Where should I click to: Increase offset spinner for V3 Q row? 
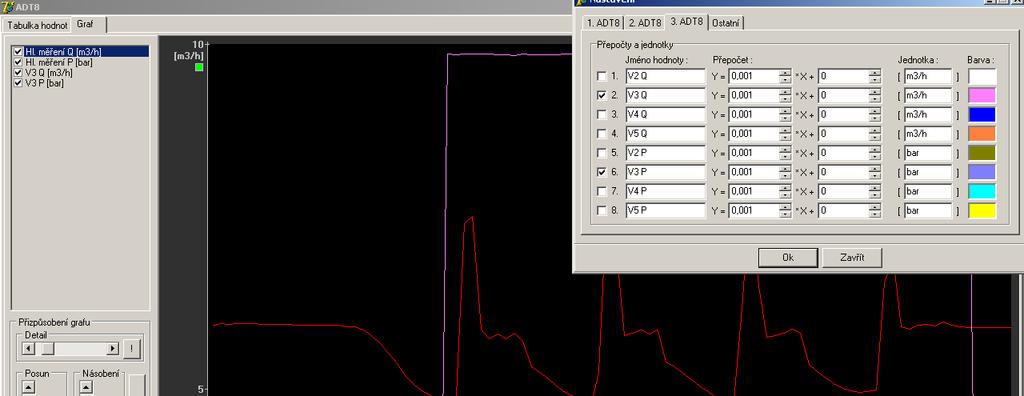pos(874,92)
